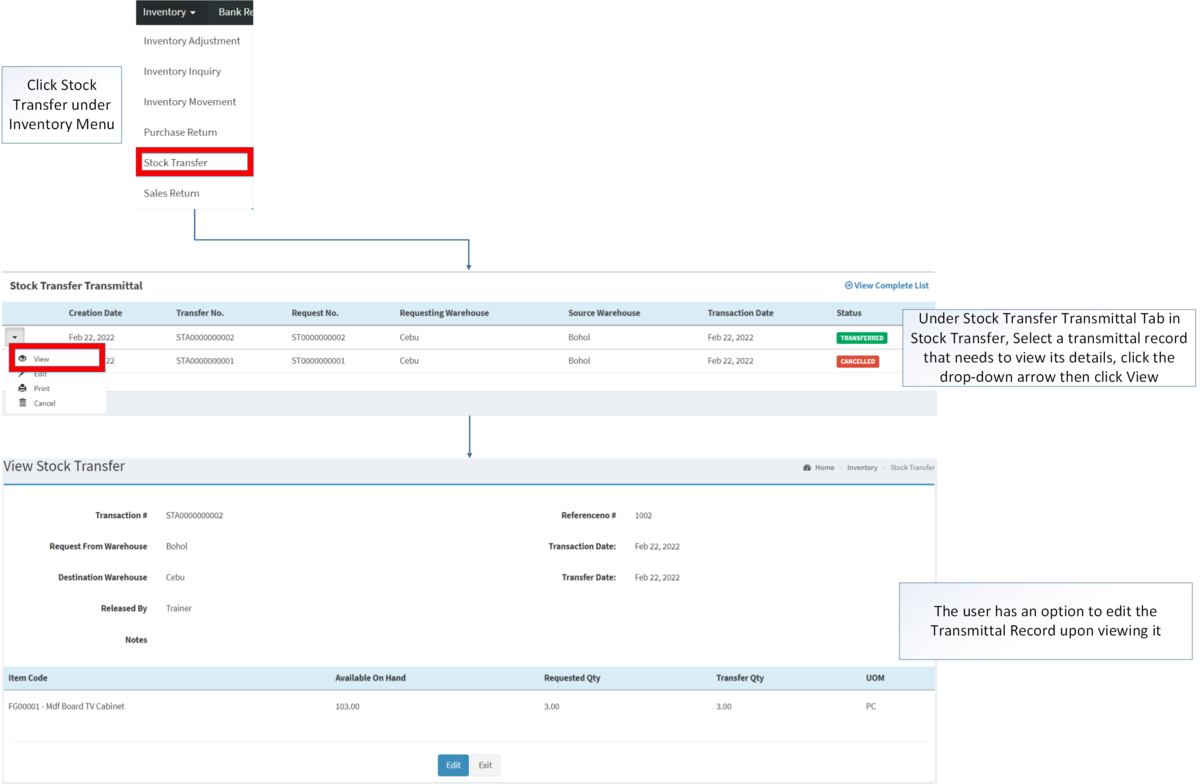Screen dimensions: 1200x784
Task: Click the eye icon next to View
Action: [x=23, y=358]
